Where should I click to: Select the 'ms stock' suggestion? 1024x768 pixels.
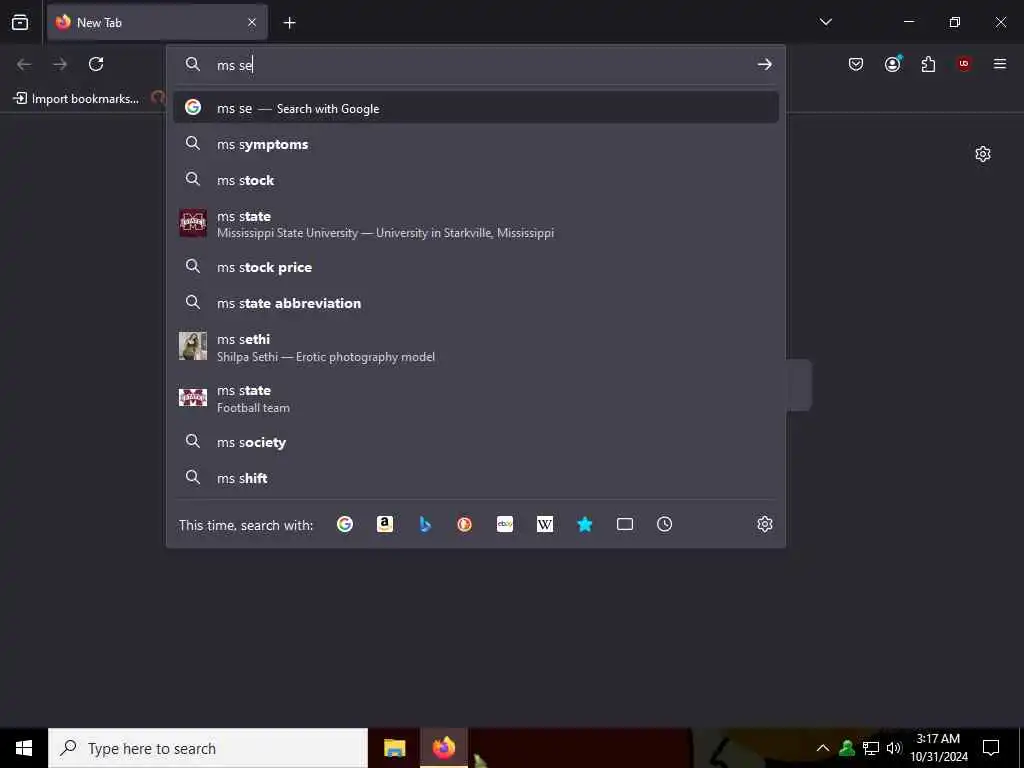475,180
